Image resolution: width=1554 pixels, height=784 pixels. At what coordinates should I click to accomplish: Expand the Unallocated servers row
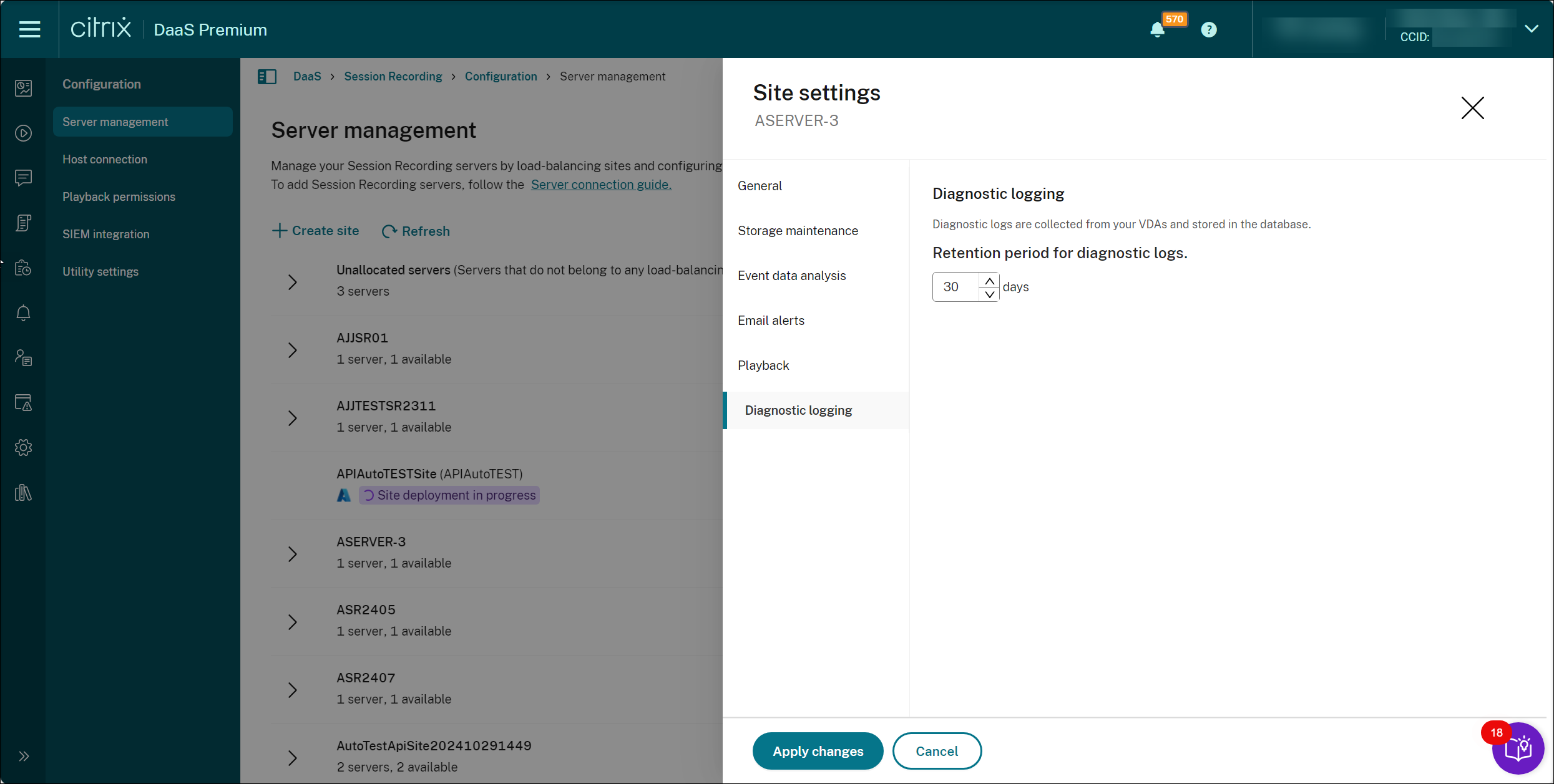coord(292,282)
